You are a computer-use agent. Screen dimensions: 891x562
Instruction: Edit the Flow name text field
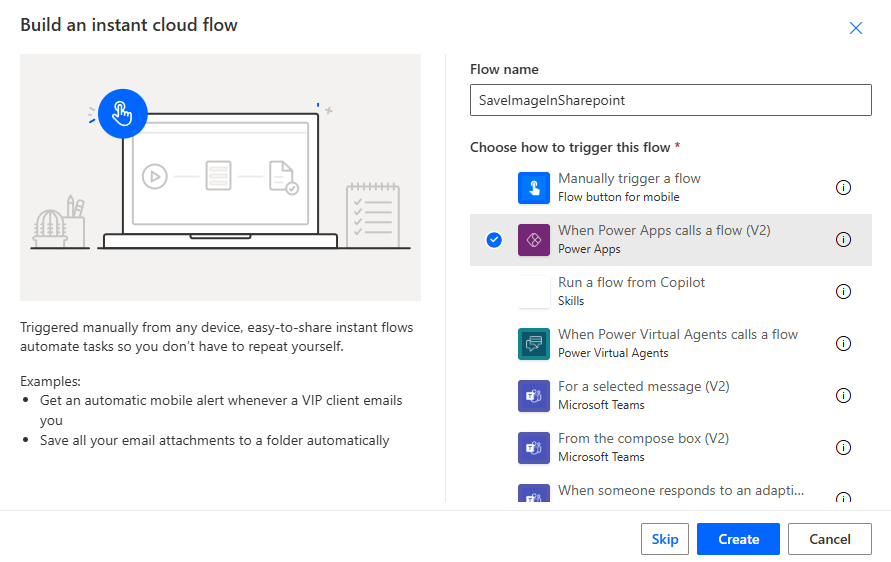670,100
